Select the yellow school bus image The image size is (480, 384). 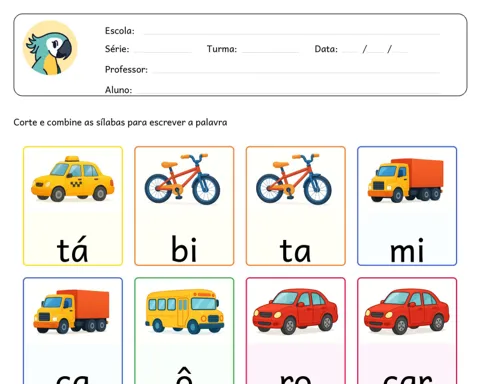tap(184, 311)
